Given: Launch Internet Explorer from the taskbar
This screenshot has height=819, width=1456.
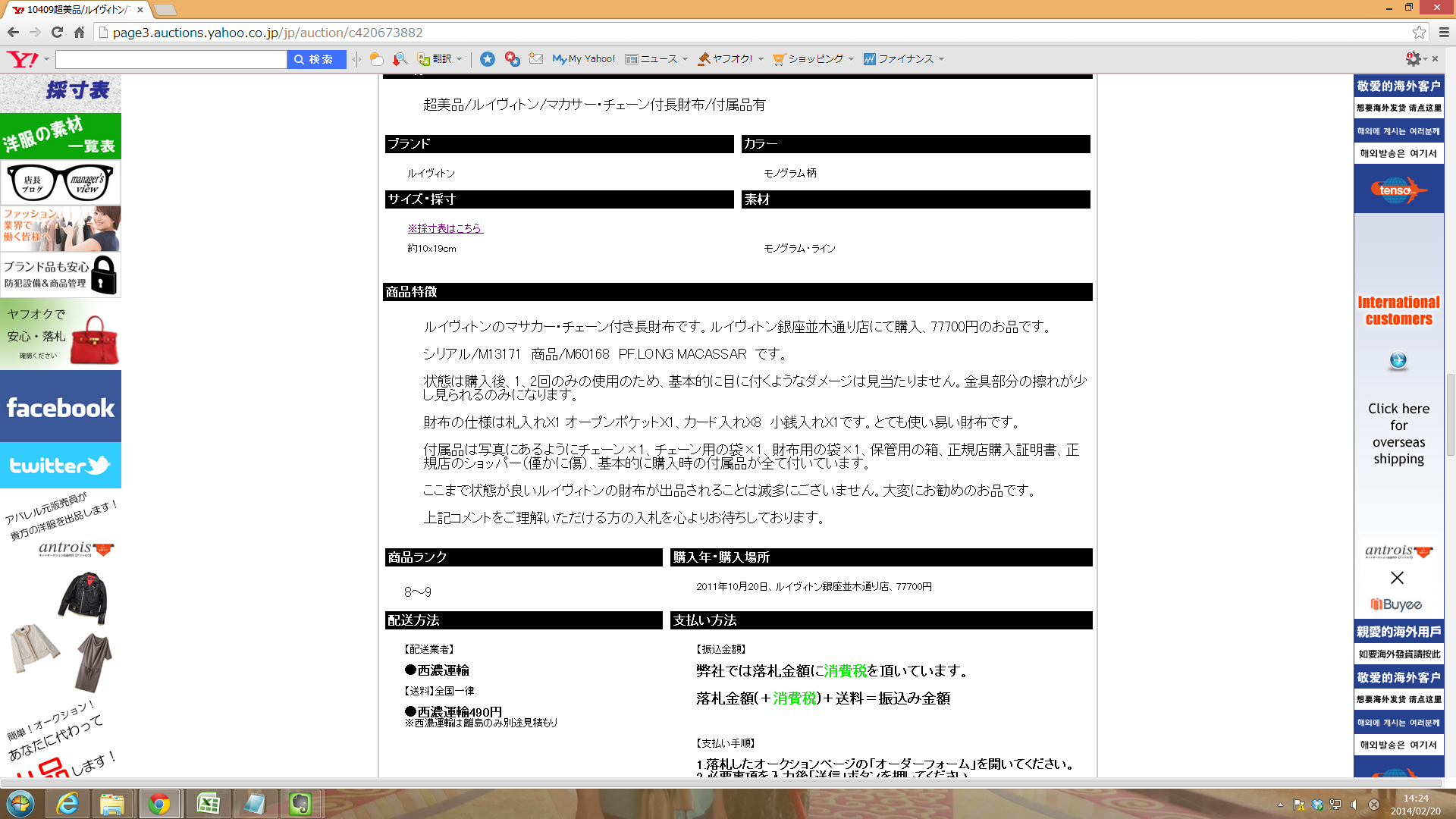Looking at the screenshot, I should pyautogui.click(x=67, y=804).
